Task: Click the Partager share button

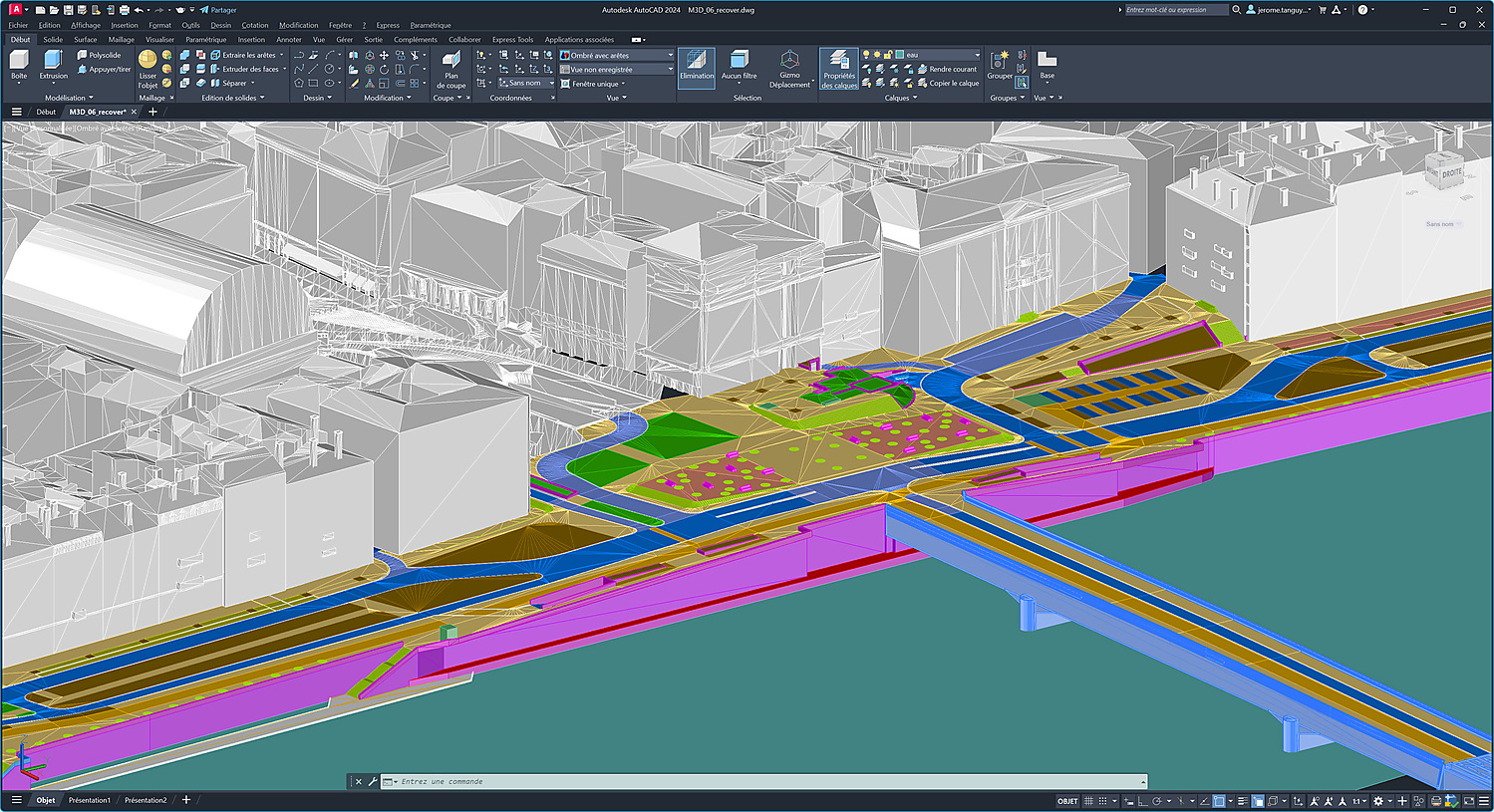Action: point(218,10)
